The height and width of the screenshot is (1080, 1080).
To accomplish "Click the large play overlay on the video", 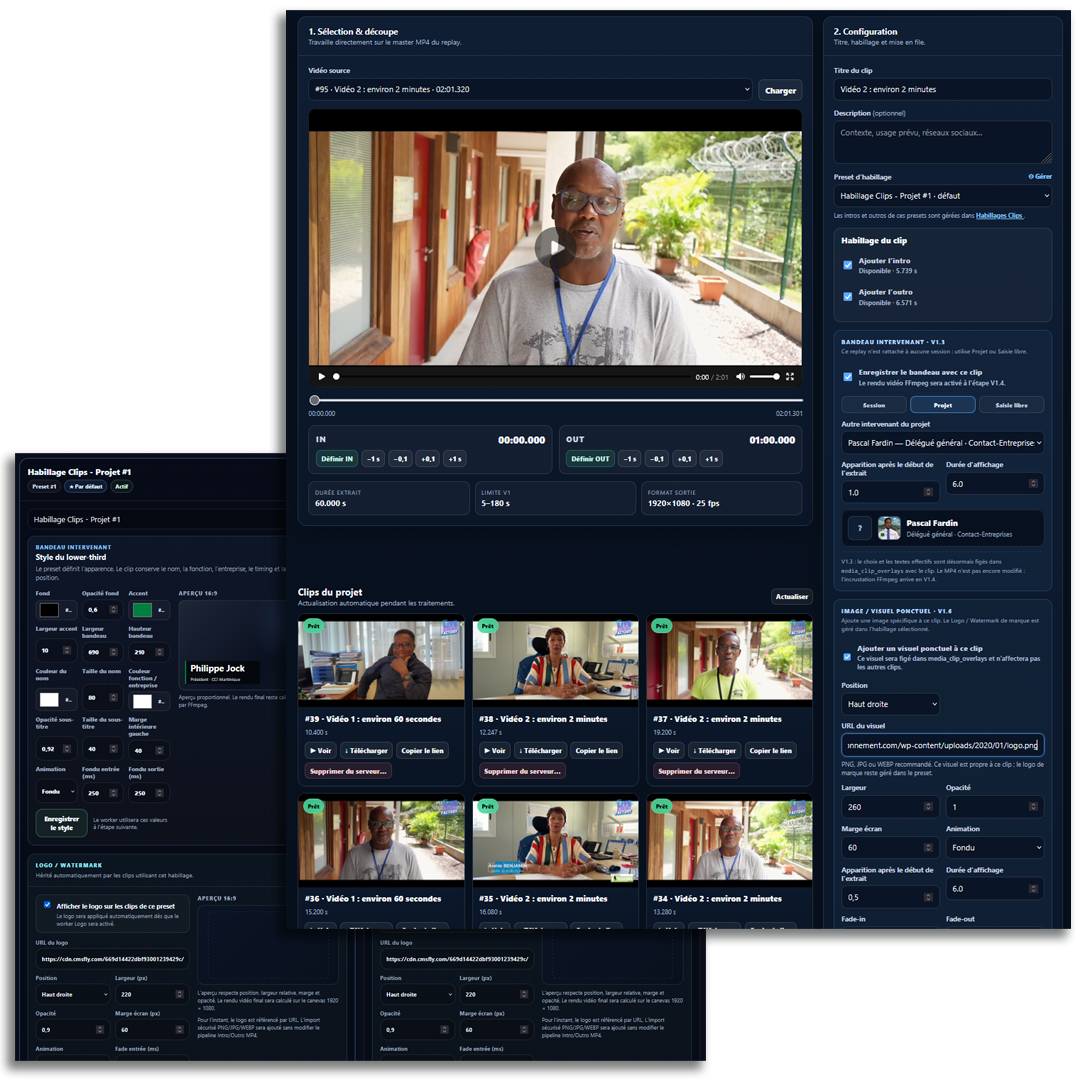I will click(554, 247).
